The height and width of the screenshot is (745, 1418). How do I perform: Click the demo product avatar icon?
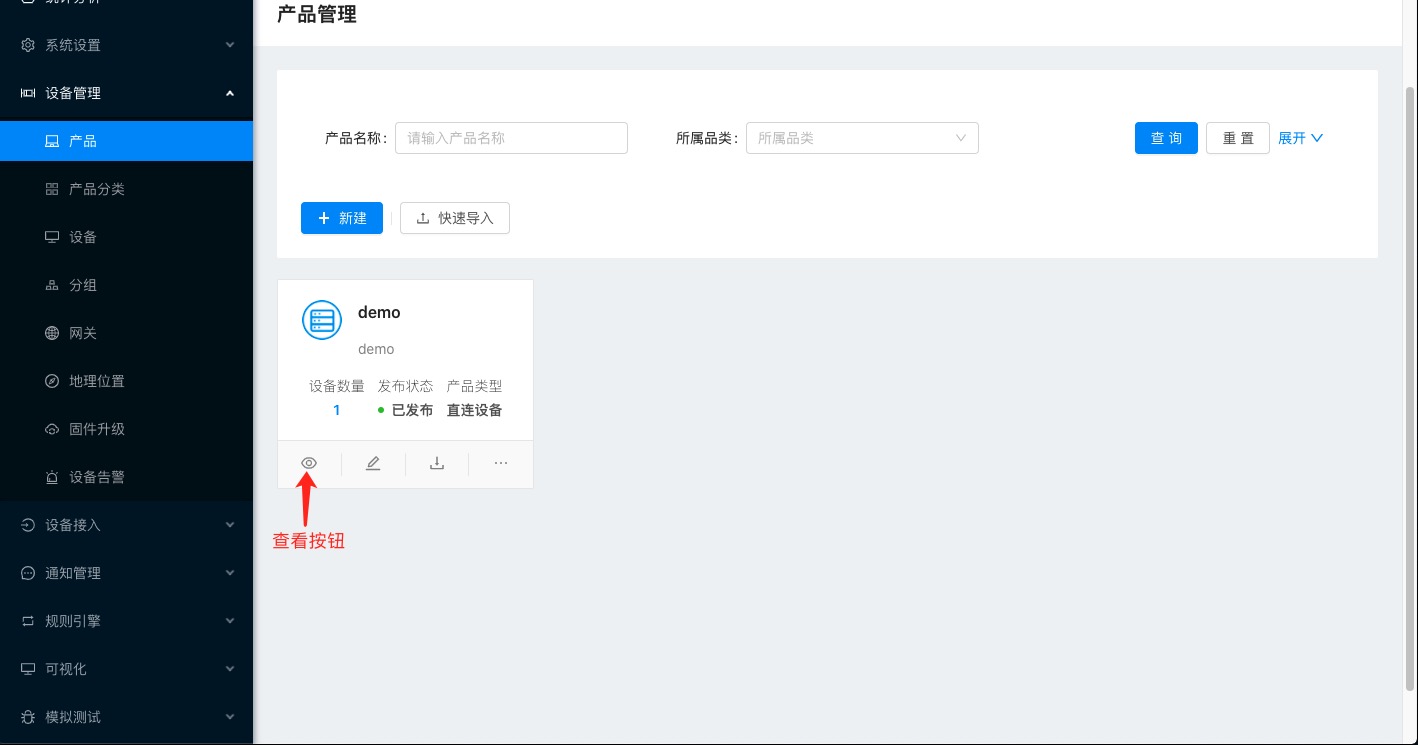(322, 320)
